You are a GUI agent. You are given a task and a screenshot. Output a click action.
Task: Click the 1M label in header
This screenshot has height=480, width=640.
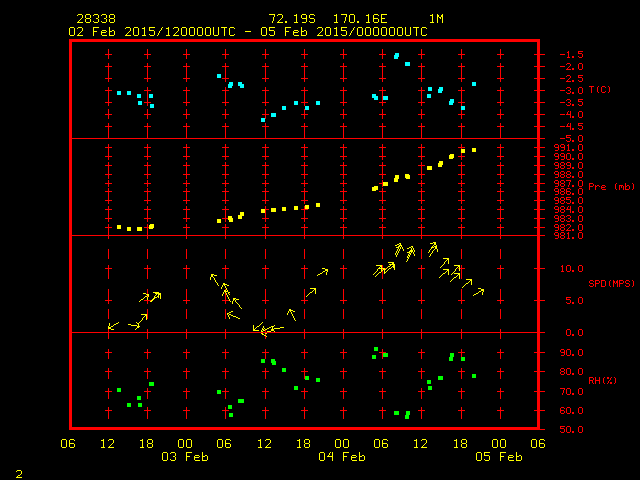coord(437,19)
